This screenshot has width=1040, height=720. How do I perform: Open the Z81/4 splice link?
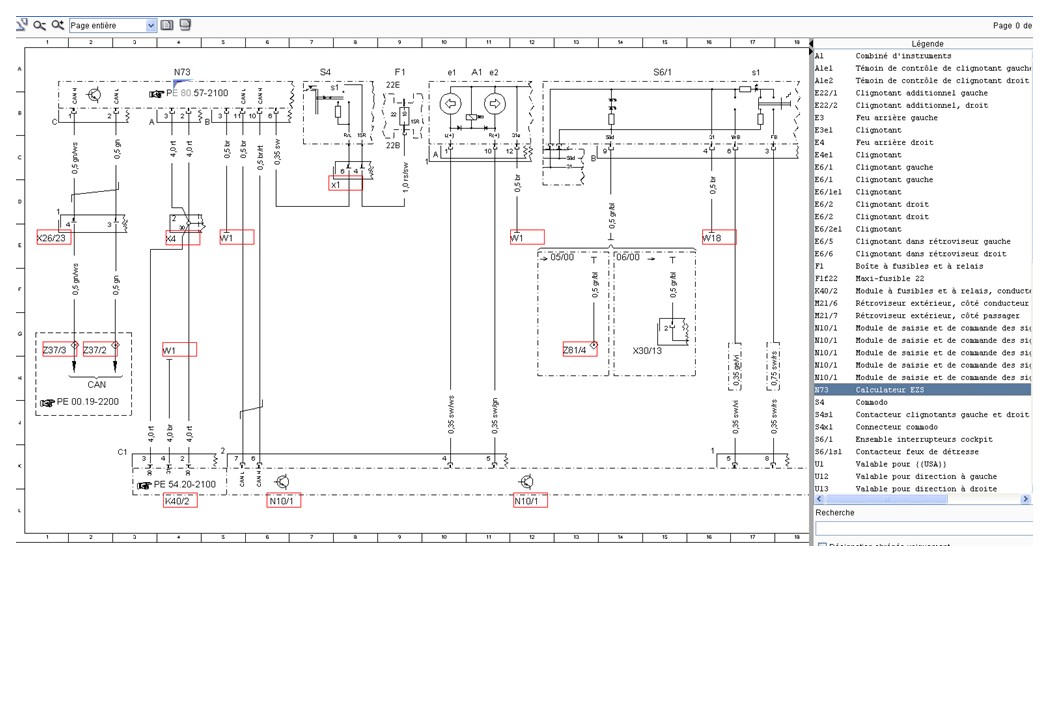(x=580, y=349)
